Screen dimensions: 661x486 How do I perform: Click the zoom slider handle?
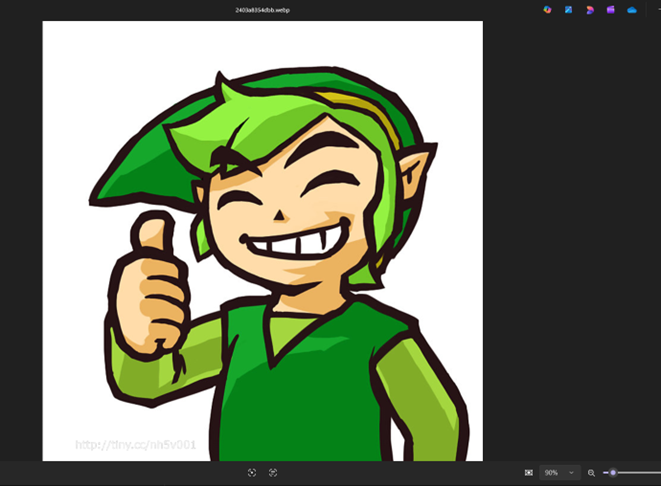point(613,472)
